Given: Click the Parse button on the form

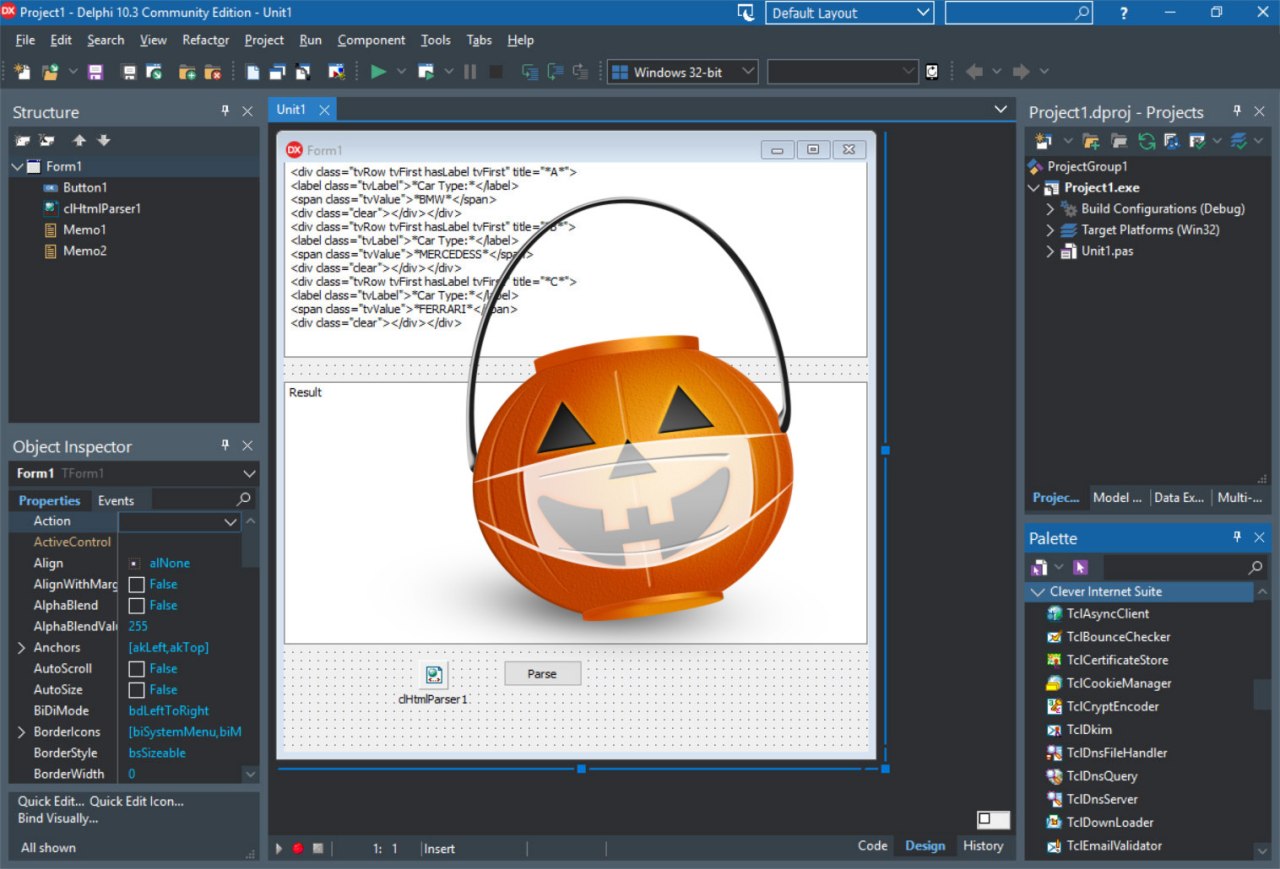Looking at the screenshot, I should 542,674.
